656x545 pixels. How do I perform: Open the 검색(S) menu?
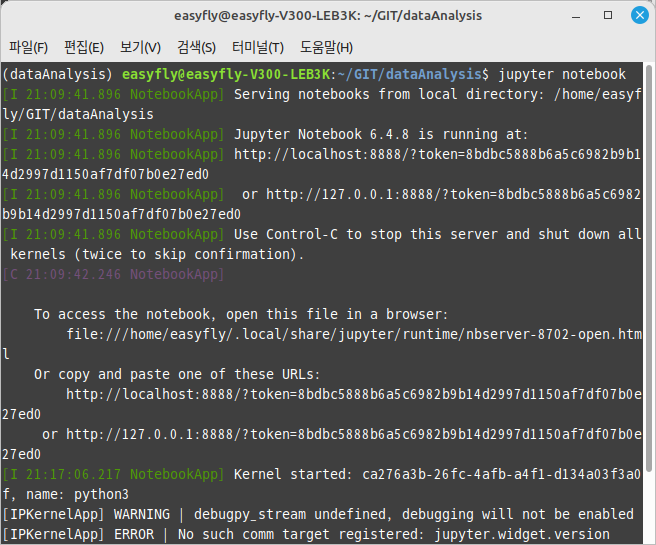[196, 47]
